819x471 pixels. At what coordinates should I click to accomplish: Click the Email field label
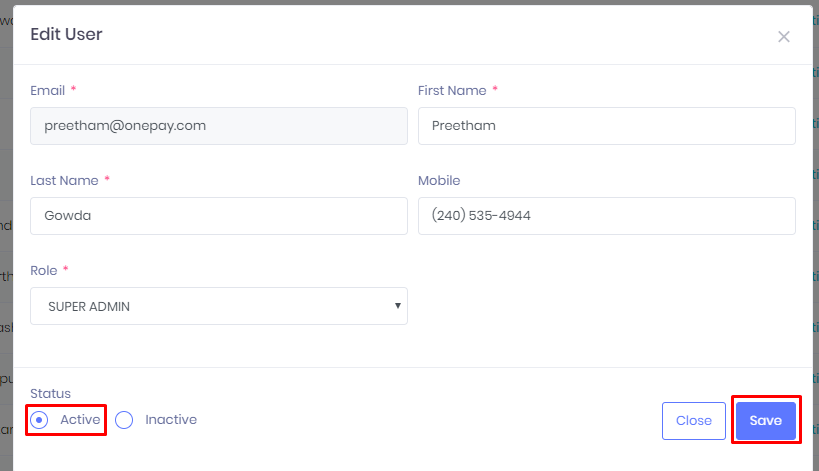click(x=47, y=91)
